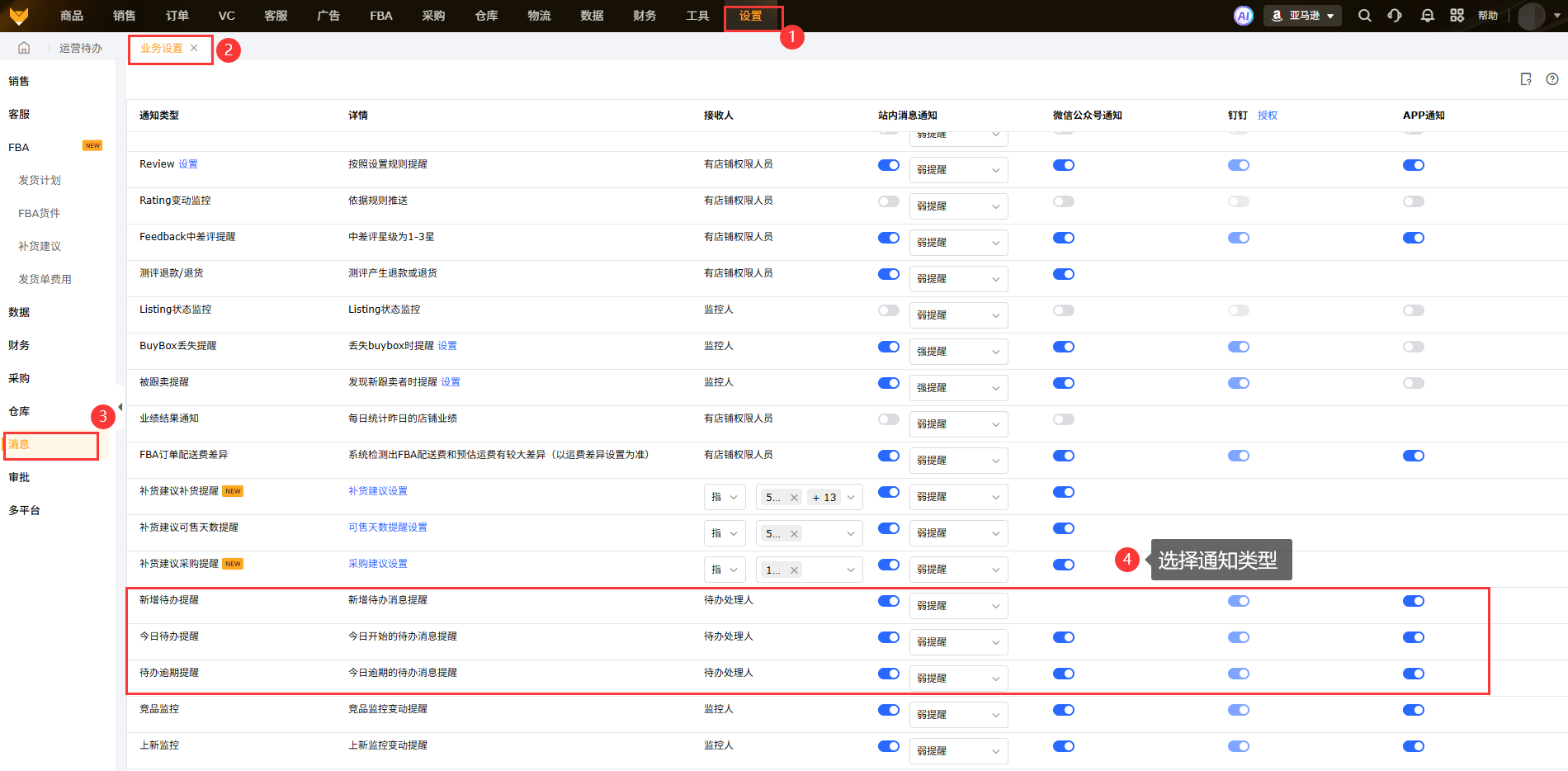
Task: Open 强提醒 dropdown in 被跟卖提醒 row
Action: coord(959,388)
